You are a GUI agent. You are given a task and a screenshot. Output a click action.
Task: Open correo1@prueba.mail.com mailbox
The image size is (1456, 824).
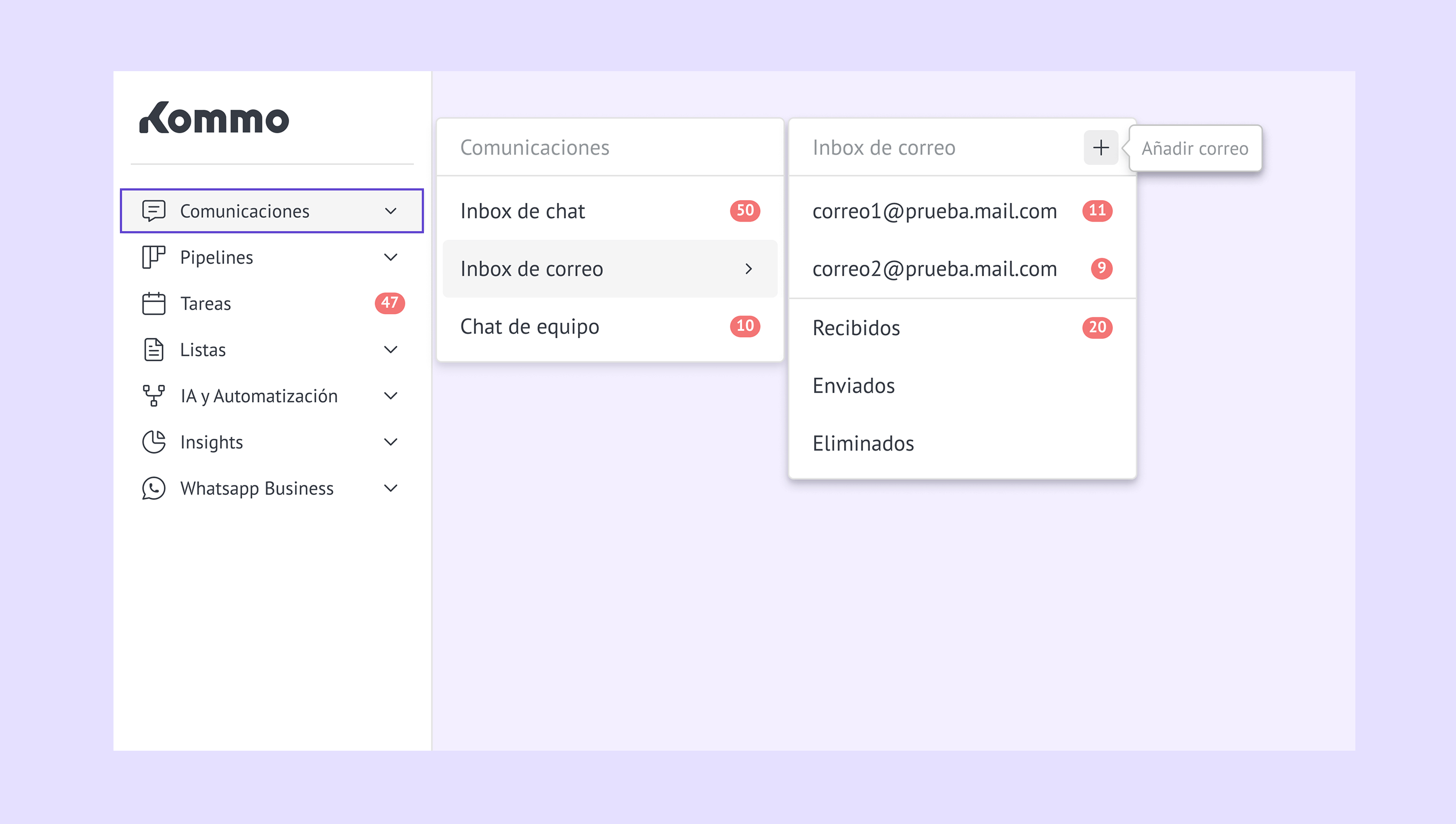pos(934,211)
